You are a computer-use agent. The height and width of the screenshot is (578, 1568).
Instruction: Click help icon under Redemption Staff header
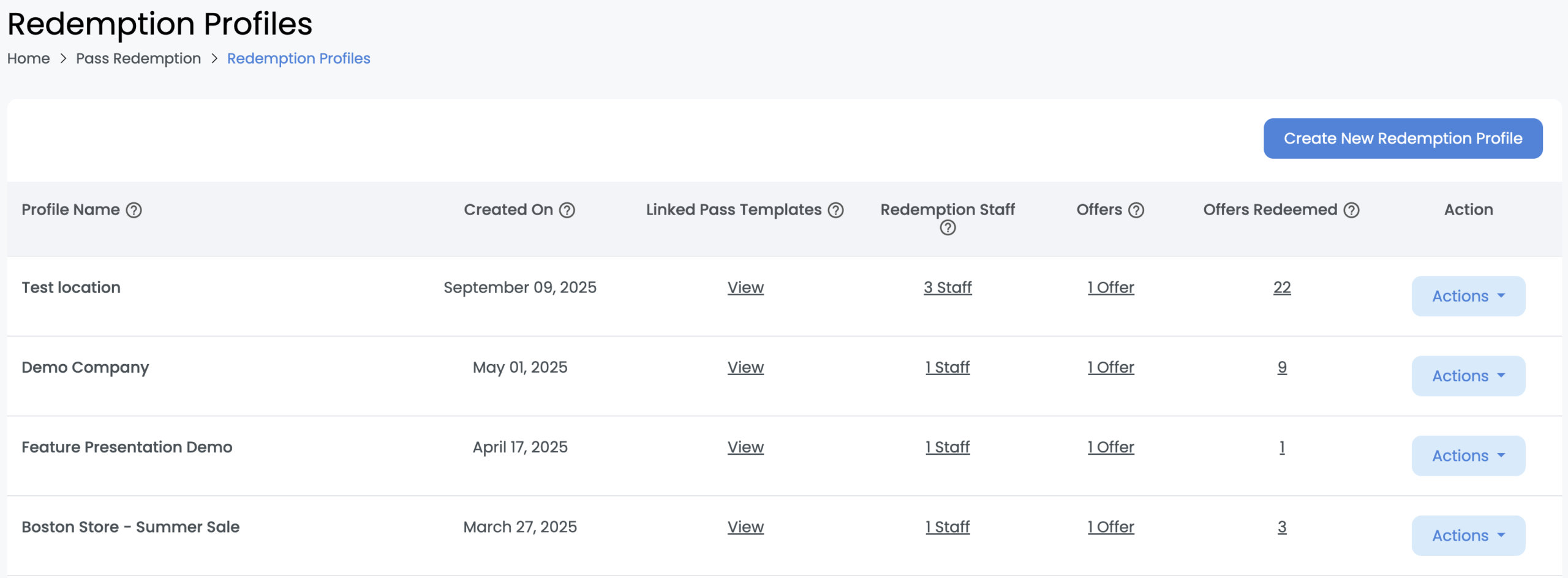point(948,228)
